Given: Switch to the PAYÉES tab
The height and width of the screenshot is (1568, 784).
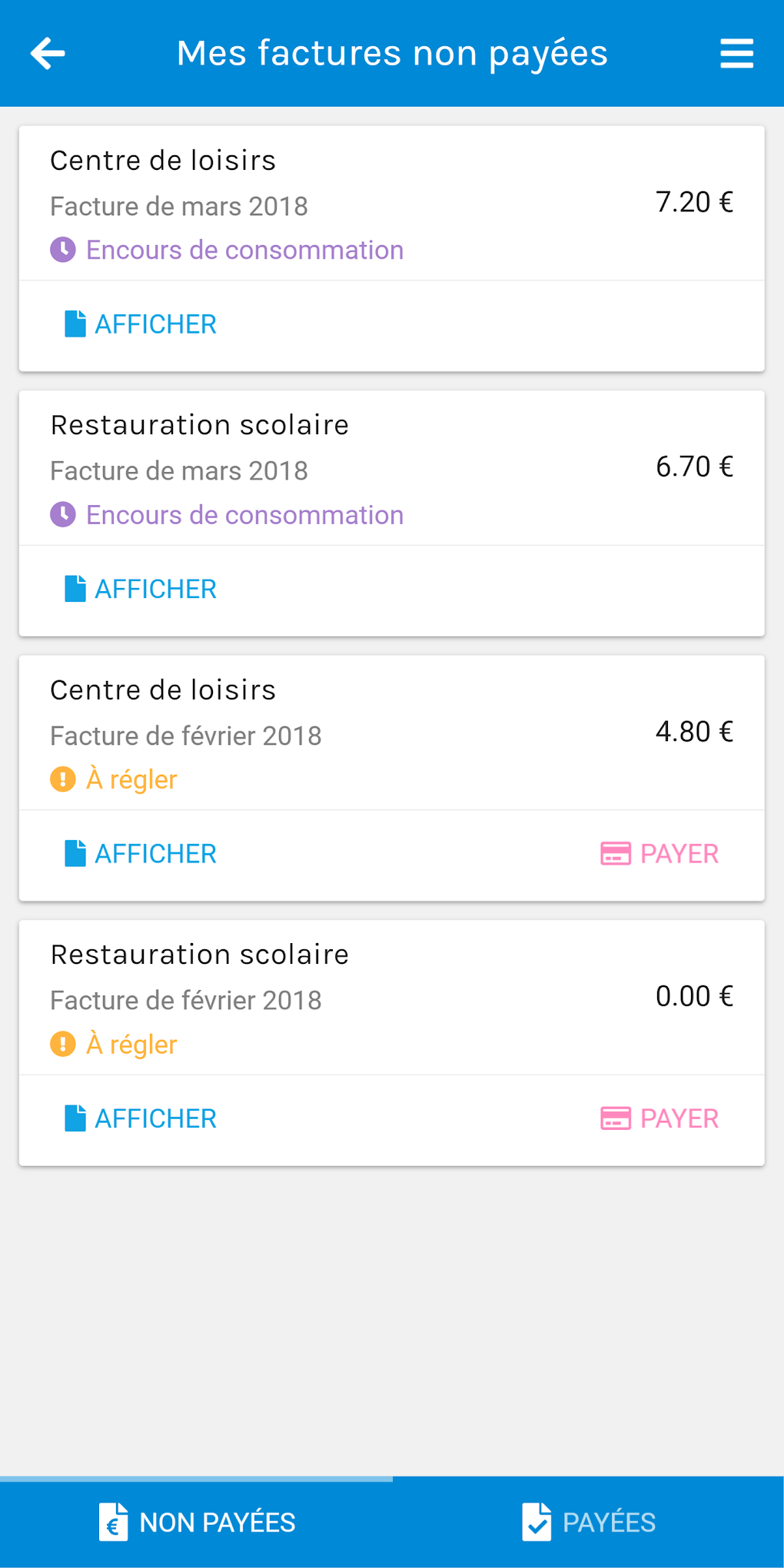Looking at the screenshot, I should tap(588, 1522).
